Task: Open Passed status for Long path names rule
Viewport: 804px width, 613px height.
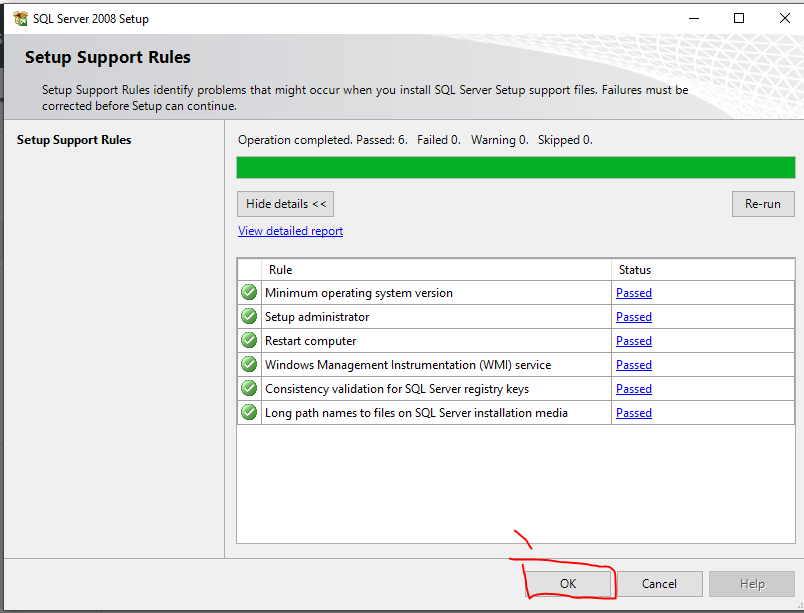Action: (x=634, y=413)
